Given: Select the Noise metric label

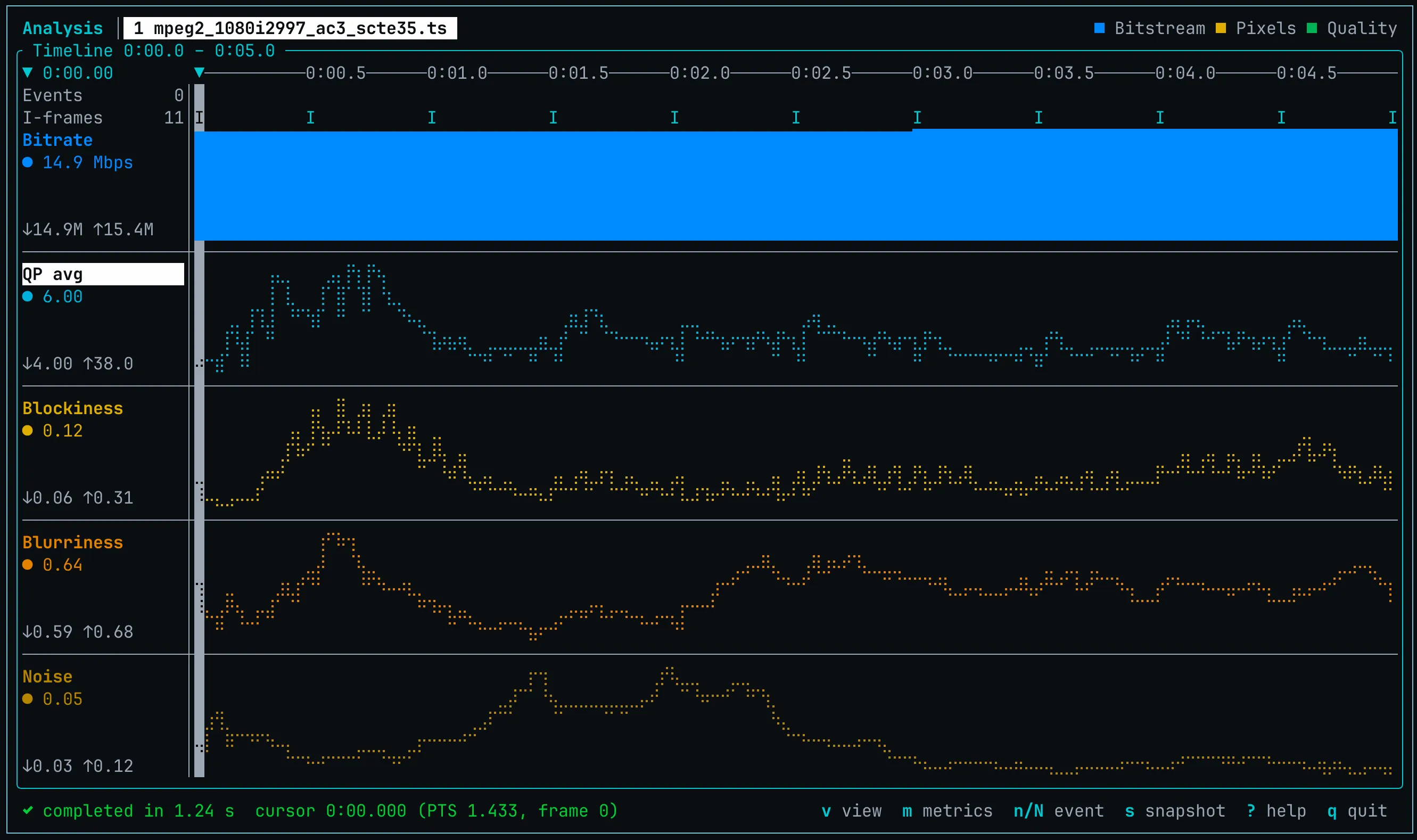Looking at the screenshot, I should click(x=47, y=677).
